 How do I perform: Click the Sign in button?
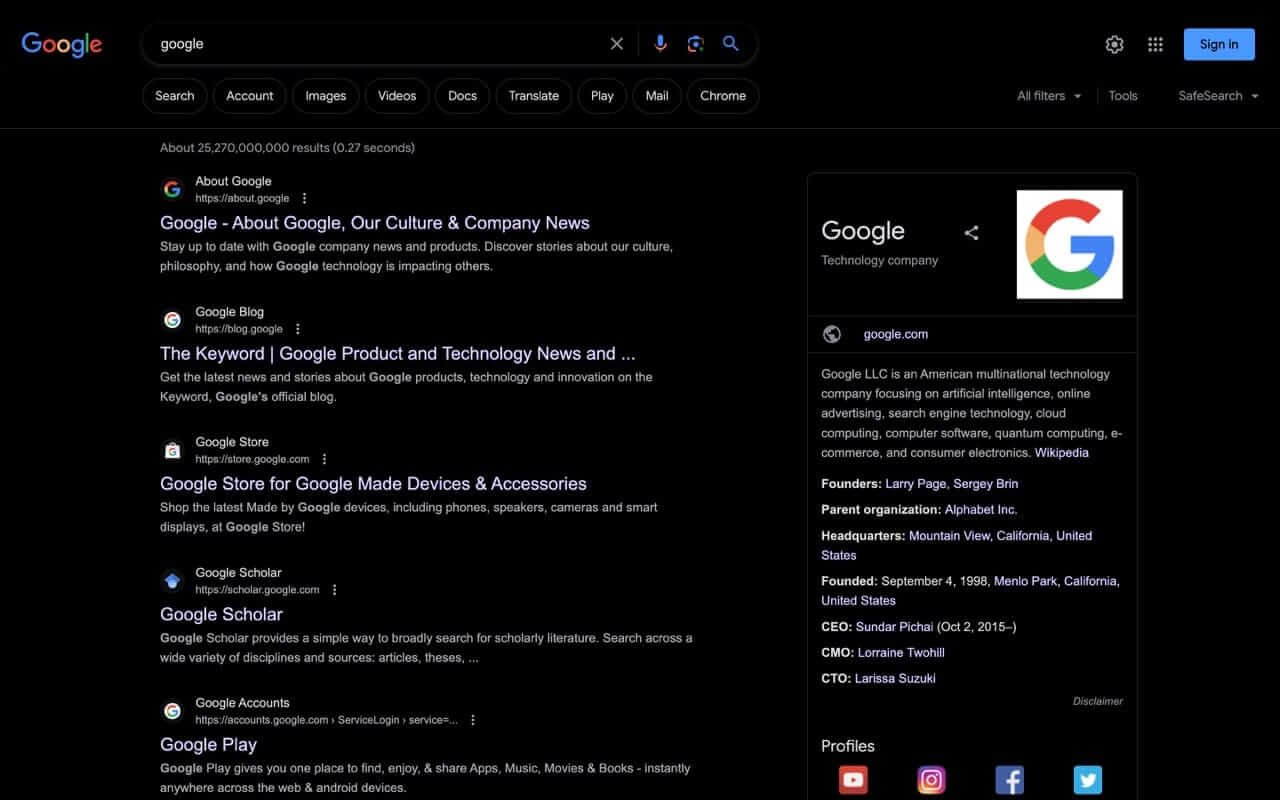tap(1219, 44)
